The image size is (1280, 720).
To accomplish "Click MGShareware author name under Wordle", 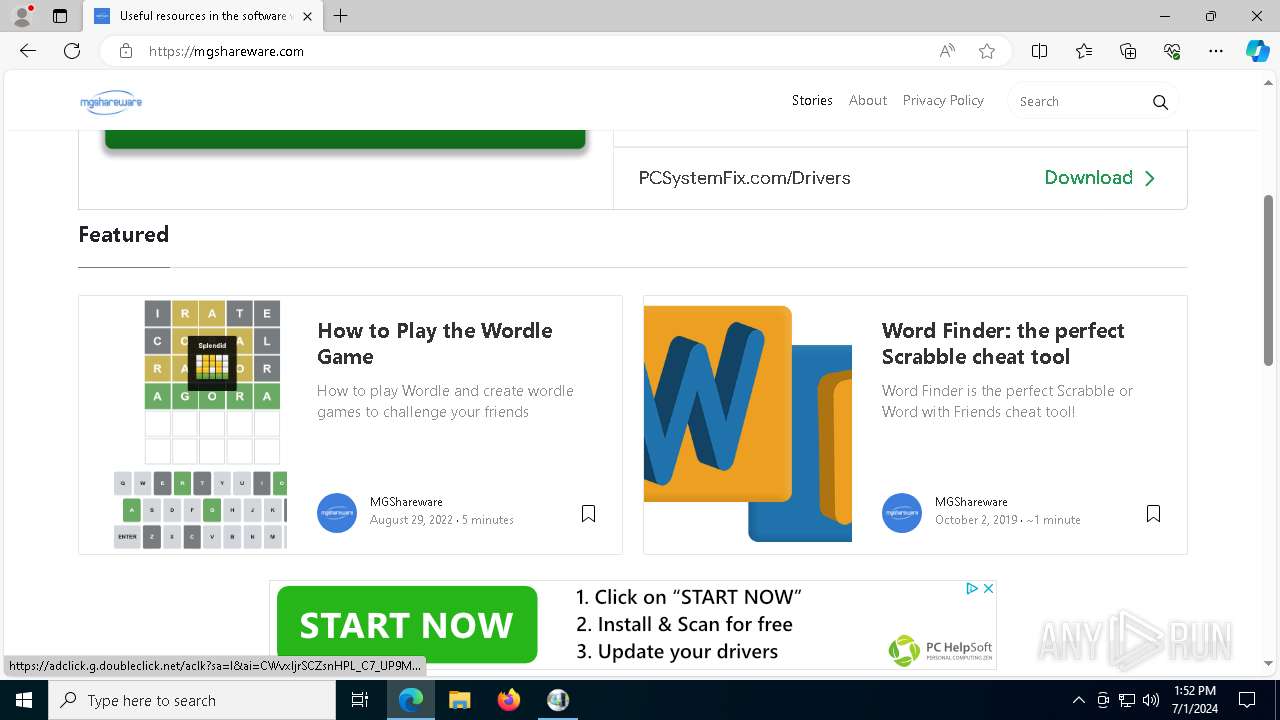I will 406,502.
